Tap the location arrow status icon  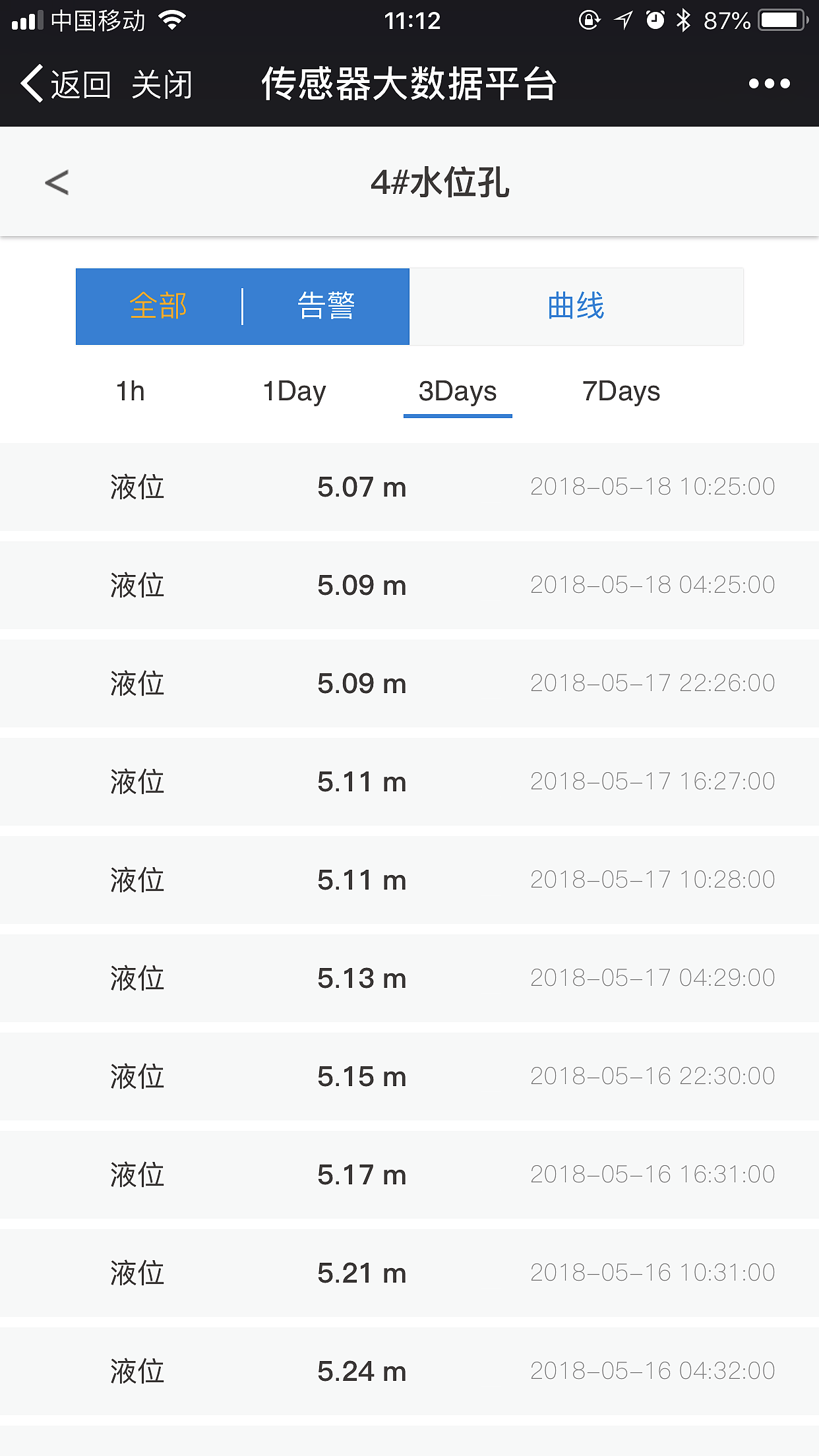[623, 20]
